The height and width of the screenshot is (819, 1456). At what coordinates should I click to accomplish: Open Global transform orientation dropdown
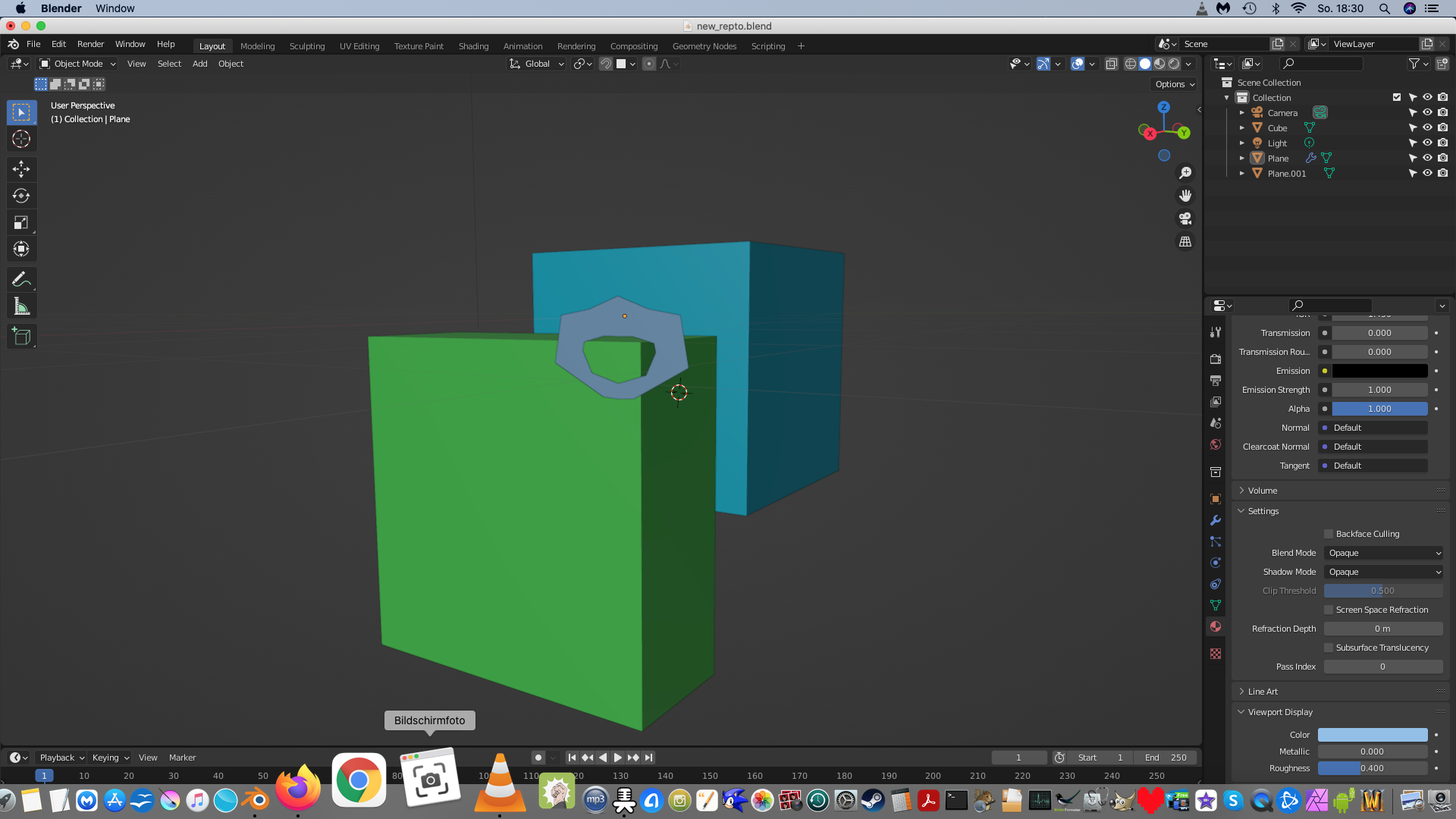[537, 64]
